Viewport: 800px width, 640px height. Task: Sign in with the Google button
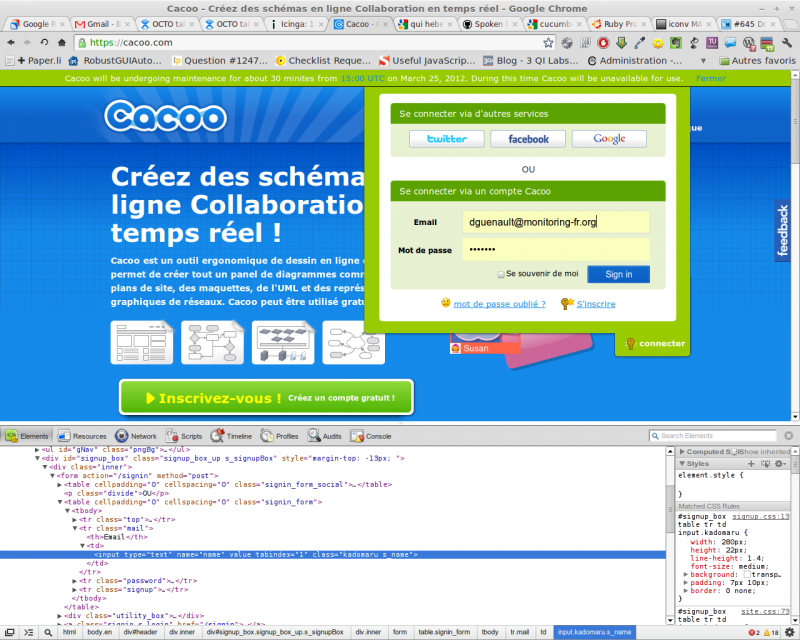[609, 139]
